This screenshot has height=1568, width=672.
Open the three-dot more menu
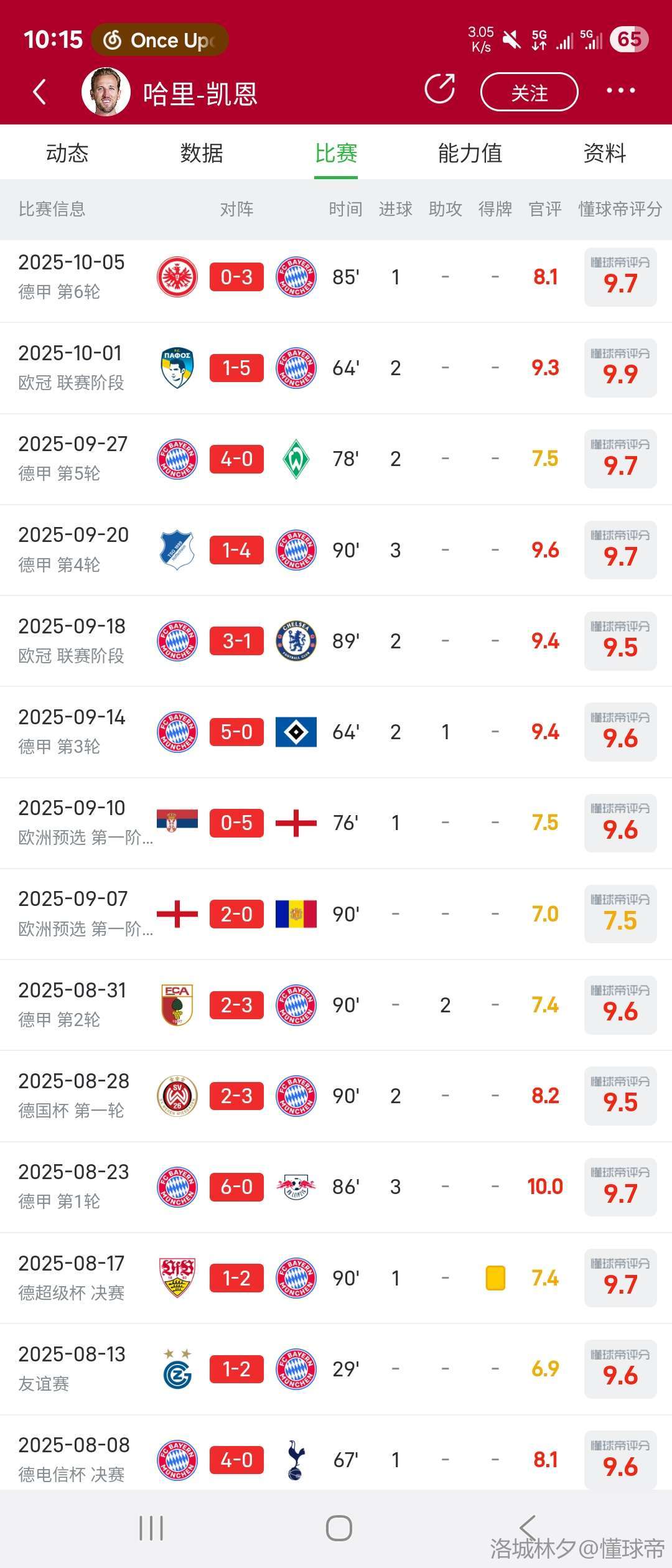(x=620, y=91)
